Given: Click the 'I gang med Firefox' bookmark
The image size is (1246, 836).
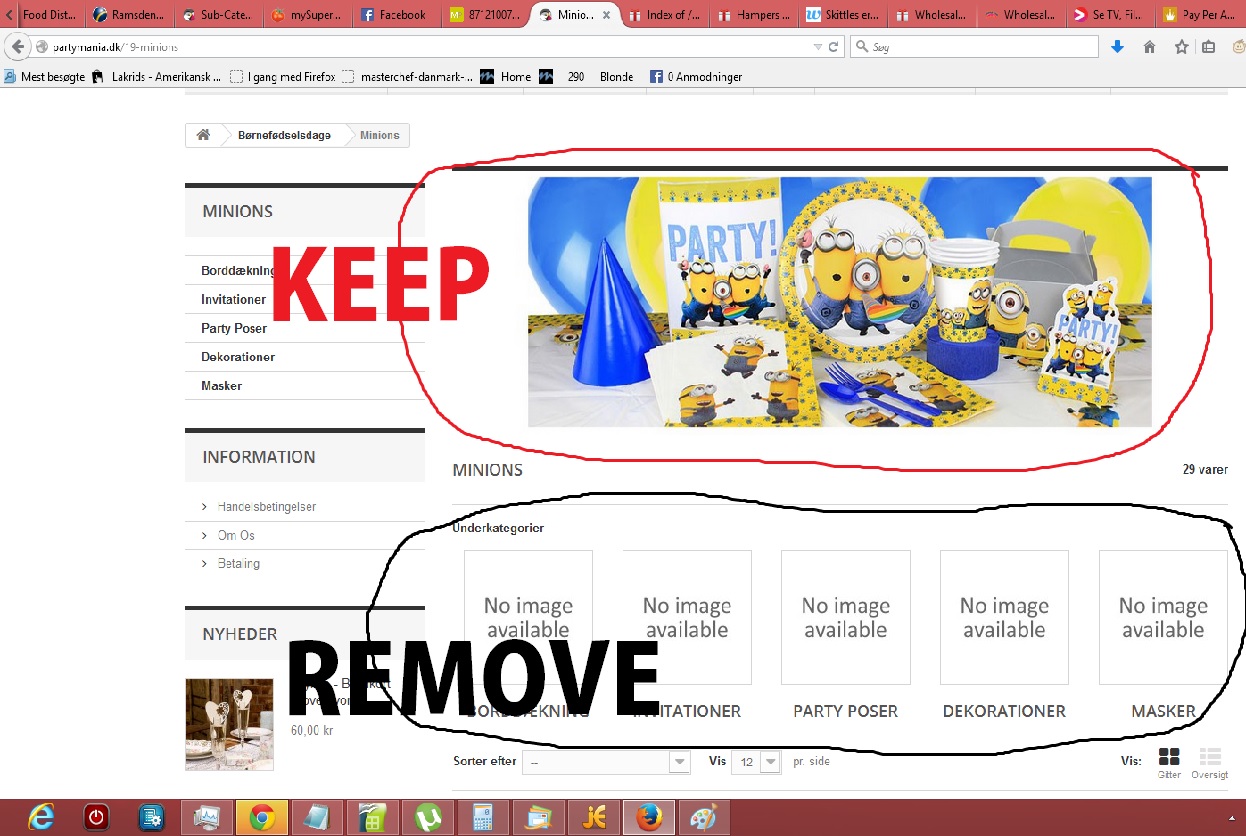Looking at the screenshot, I should point(282,76).
